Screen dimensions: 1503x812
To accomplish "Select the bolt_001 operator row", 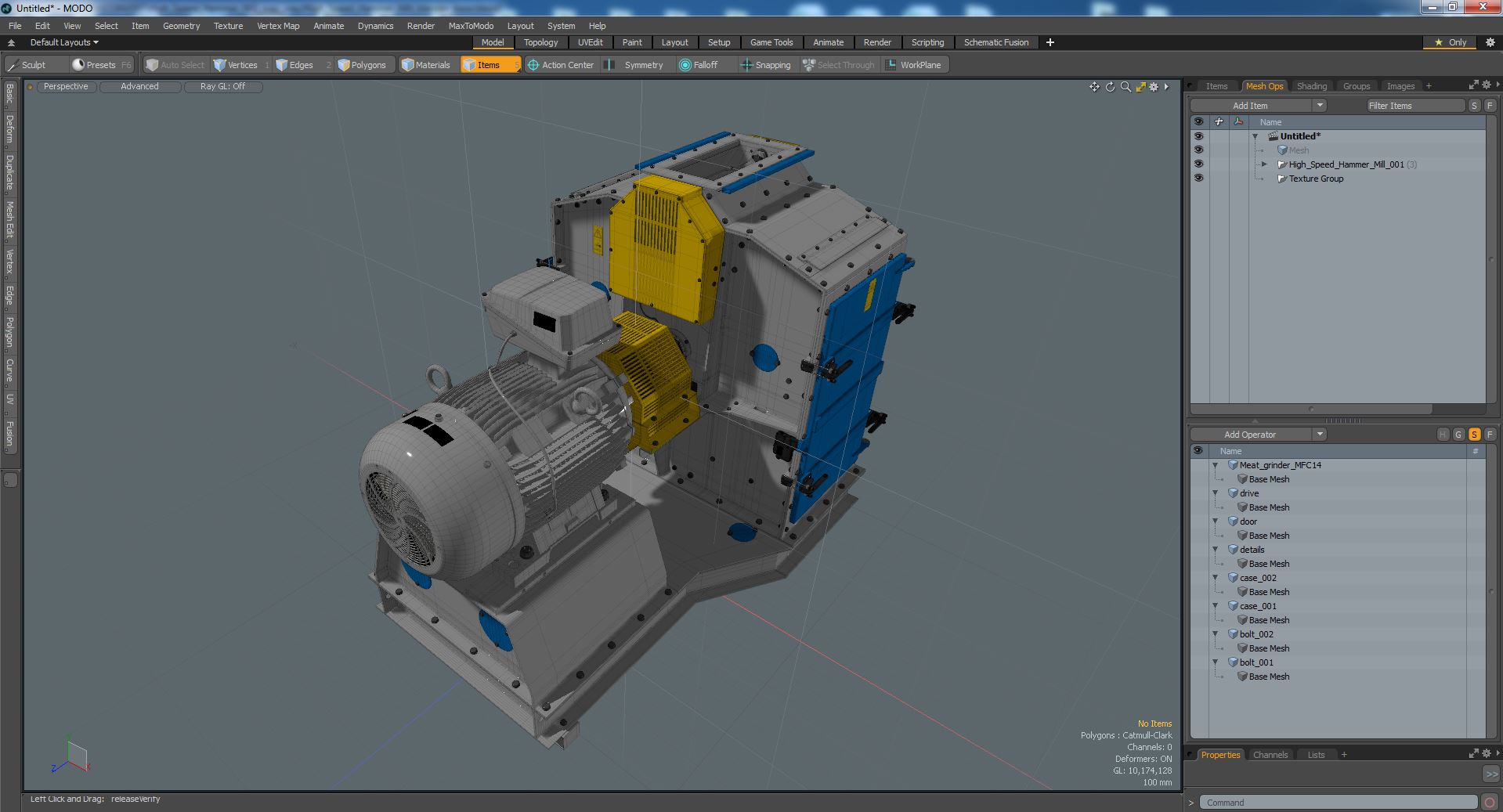I will tap(1338, 662).
